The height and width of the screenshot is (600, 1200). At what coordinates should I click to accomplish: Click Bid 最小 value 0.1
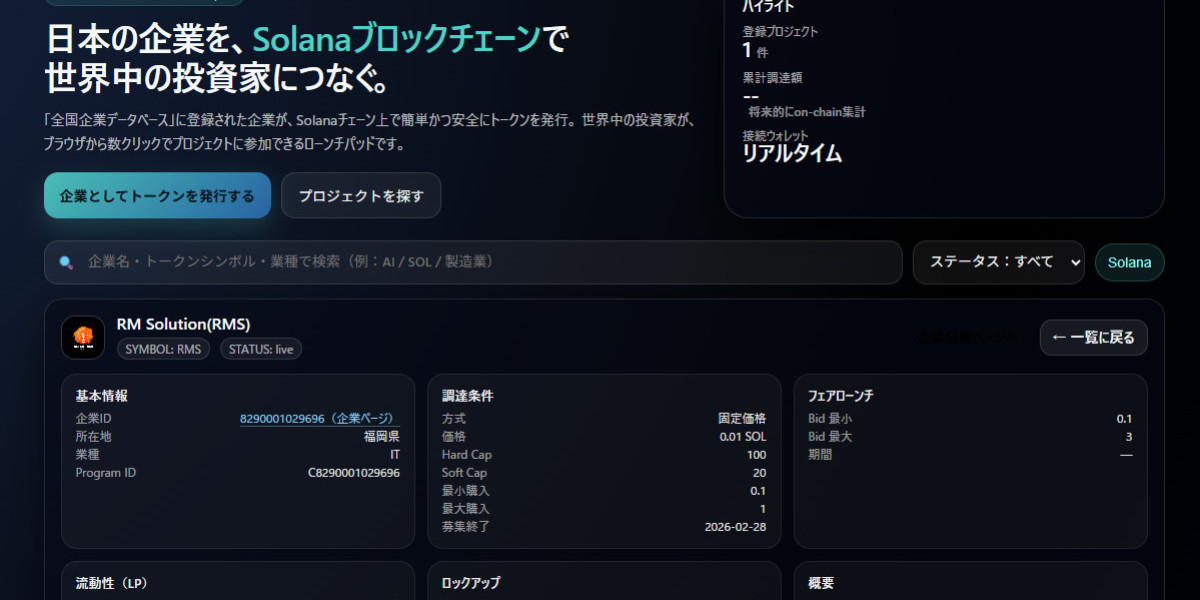click(1124, 418)
